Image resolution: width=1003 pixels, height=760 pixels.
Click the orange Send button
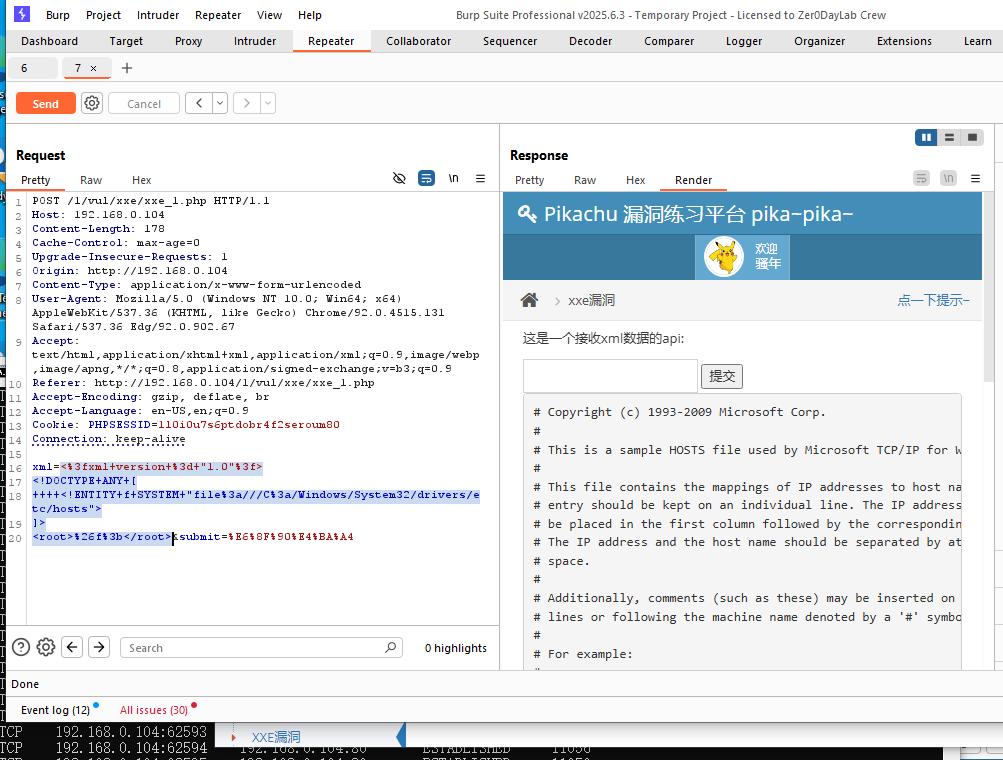tap(45, 104)
